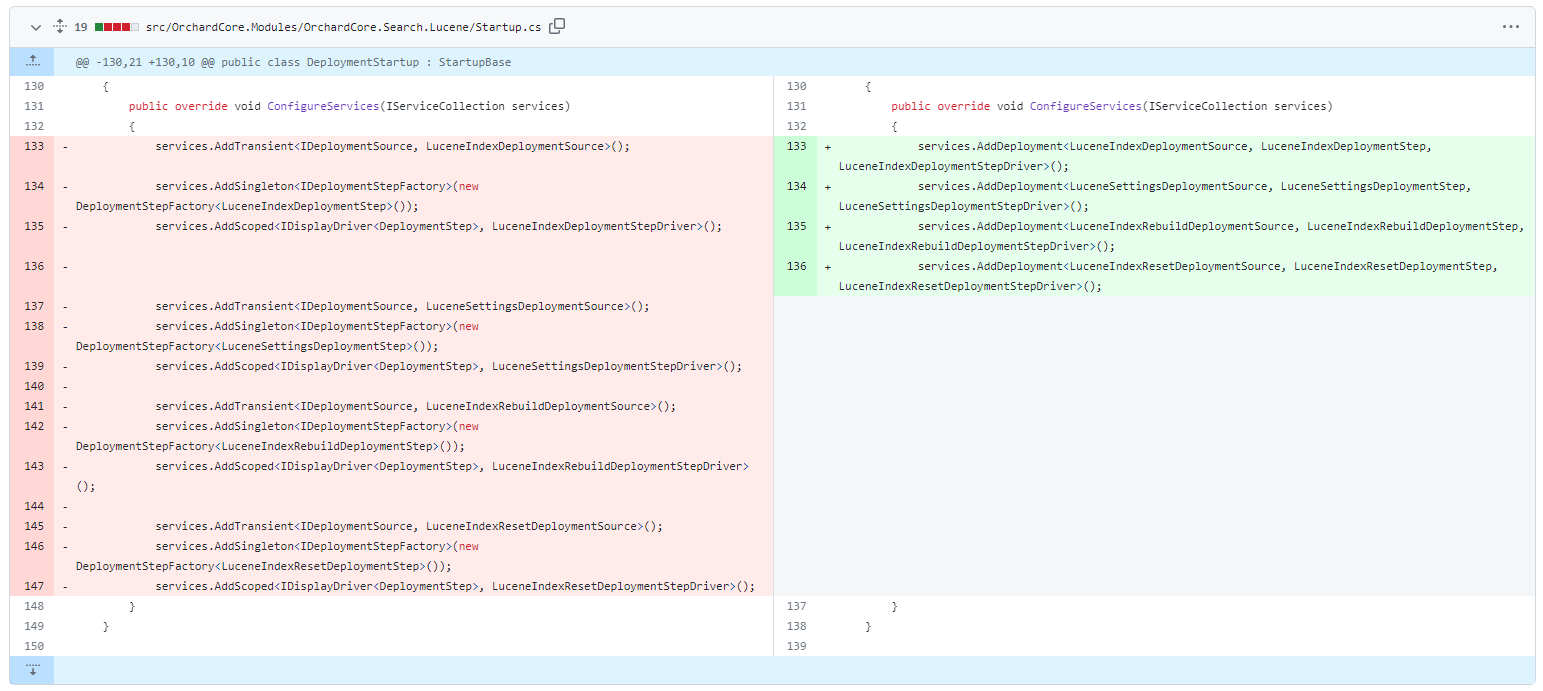Select line number 139 on right
The width and height of the screenshot is (1543, 691).
[795, 646]
